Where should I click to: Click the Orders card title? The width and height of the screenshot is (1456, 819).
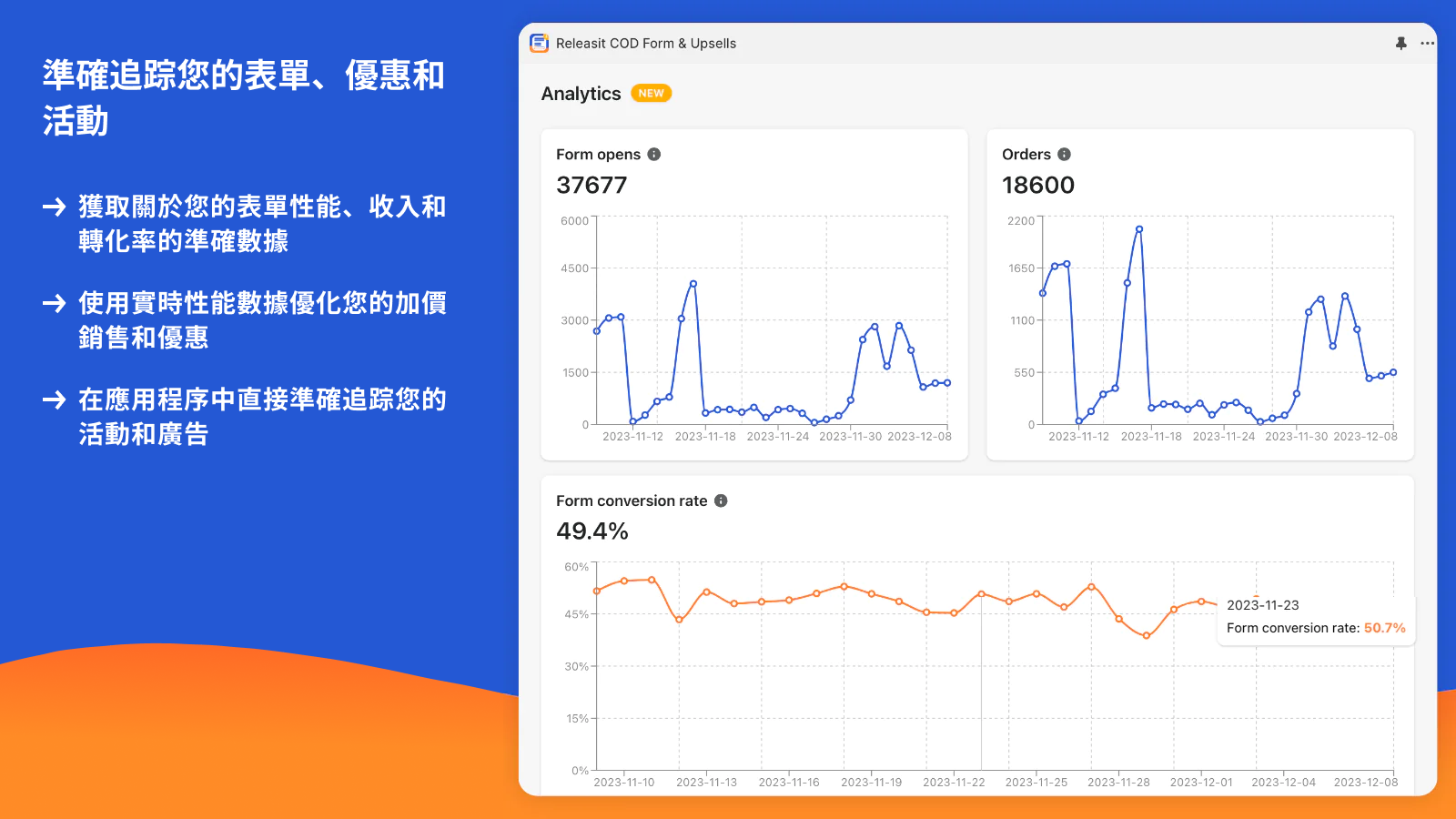coord(1026,155)
